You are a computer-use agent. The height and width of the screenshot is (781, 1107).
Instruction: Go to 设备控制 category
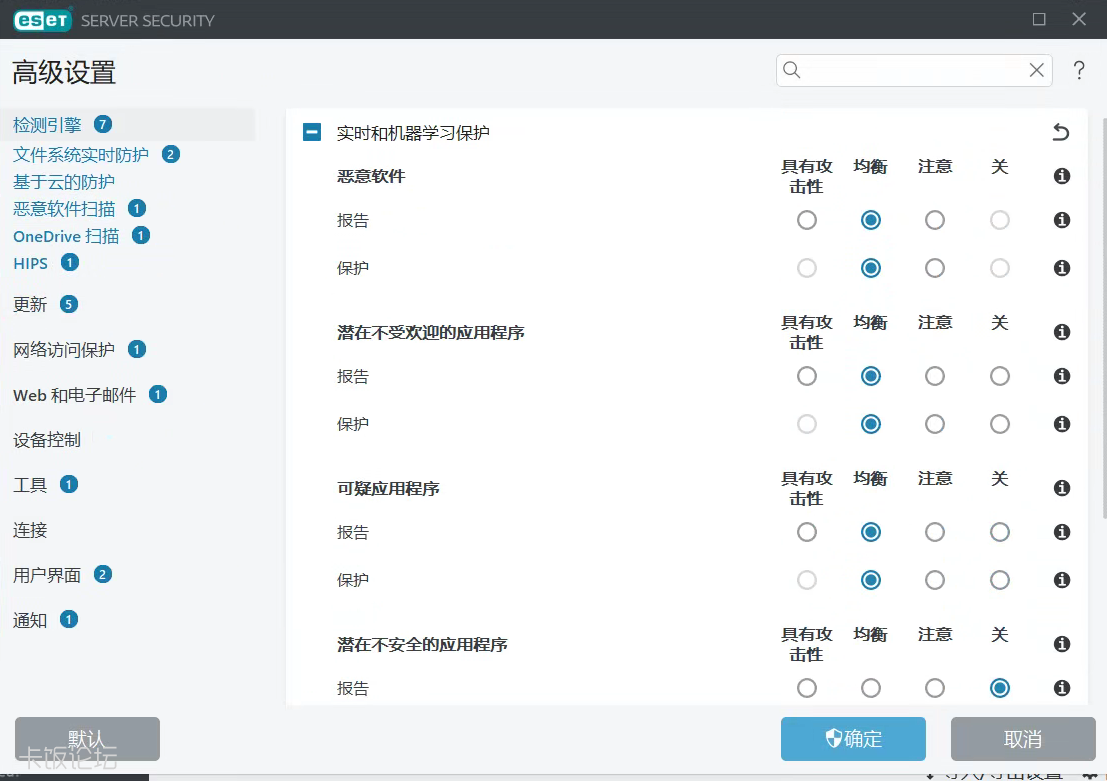coord(47,440)
